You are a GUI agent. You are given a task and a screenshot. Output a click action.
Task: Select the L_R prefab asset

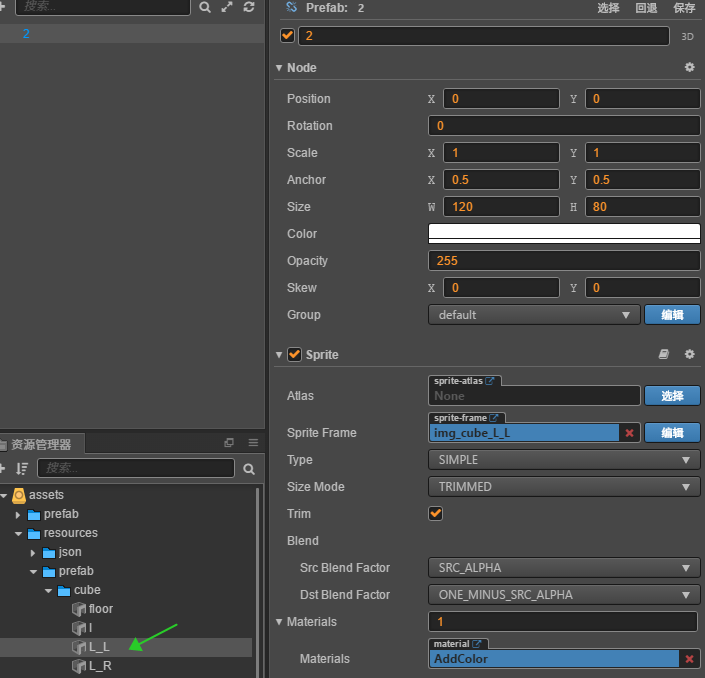coord(92,666)
